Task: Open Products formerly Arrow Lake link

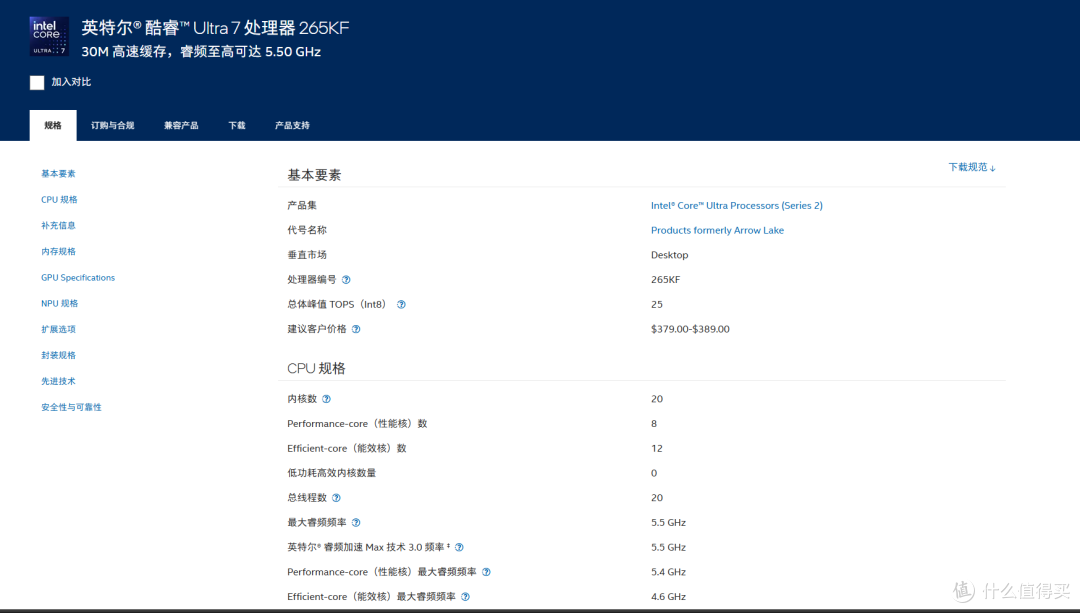Action: 717,230
